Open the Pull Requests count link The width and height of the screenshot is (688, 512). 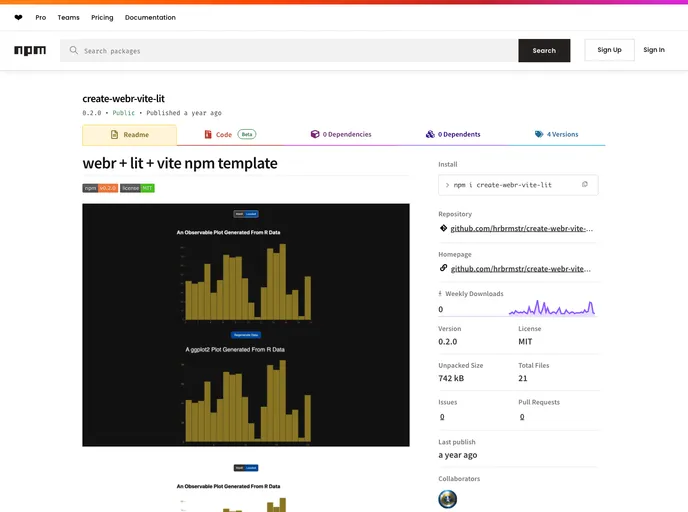(522, 417)
